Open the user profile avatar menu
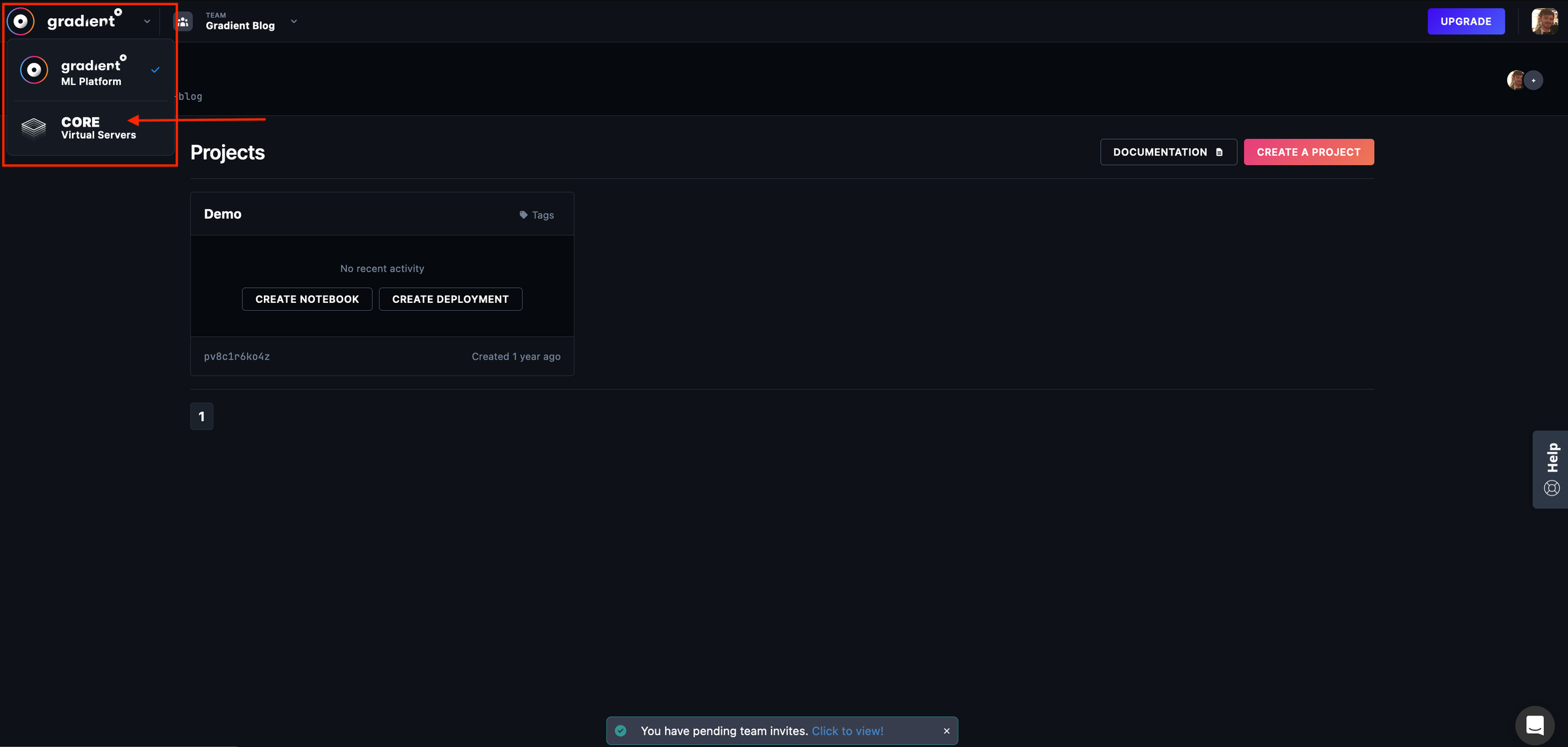The height and width of the screenshot is (747, 1568). [1544, 22]
